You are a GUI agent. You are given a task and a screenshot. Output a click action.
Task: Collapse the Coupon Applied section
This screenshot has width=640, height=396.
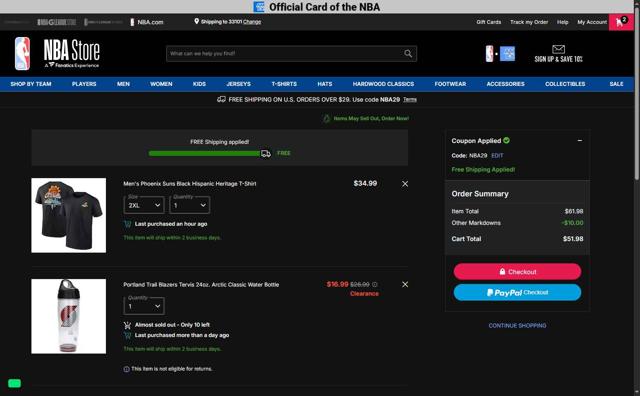(x=580, y=140)
